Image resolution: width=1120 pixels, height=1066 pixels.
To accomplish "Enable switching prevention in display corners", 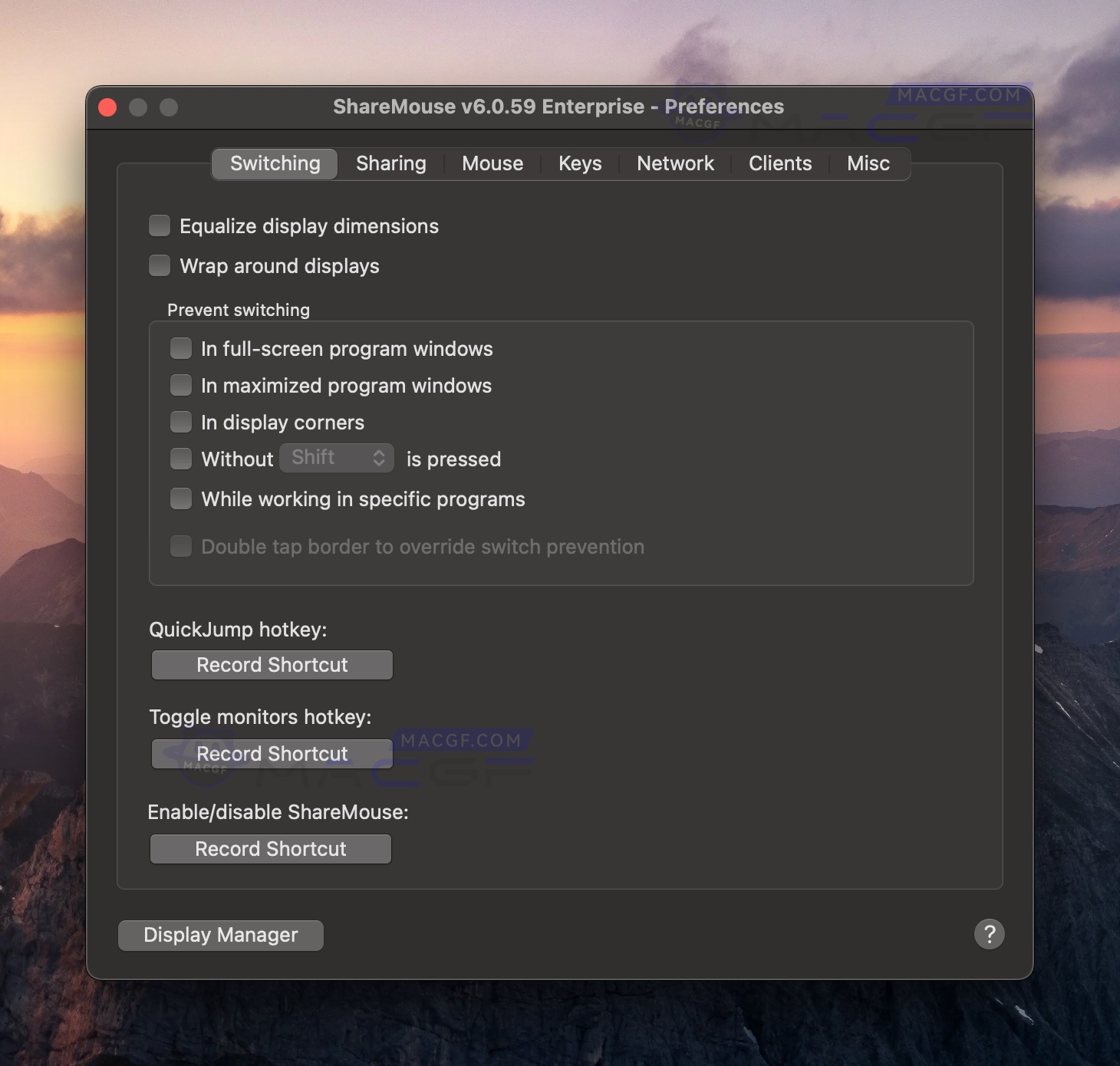I will pos(180,422).
